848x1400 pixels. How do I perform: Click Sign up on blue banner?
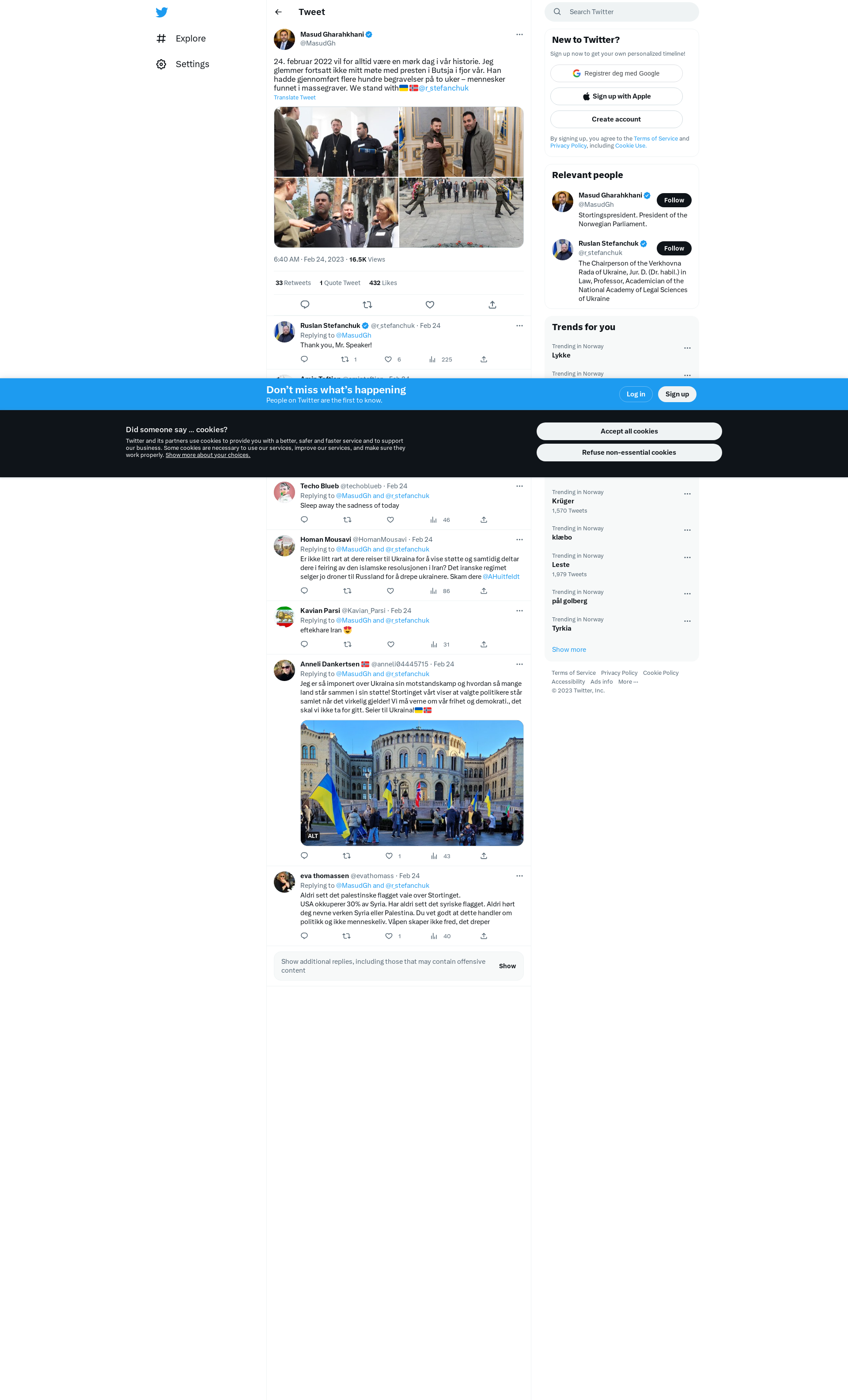677,394
